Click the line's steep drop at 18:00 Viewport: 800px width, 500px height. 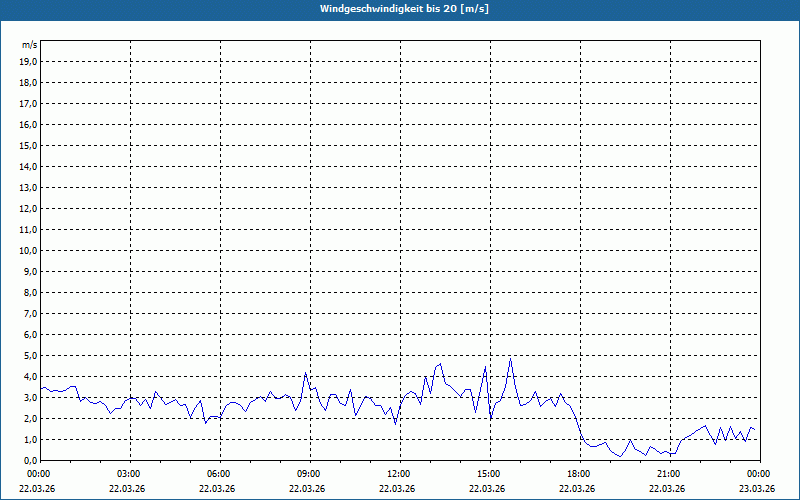[578, 428]
